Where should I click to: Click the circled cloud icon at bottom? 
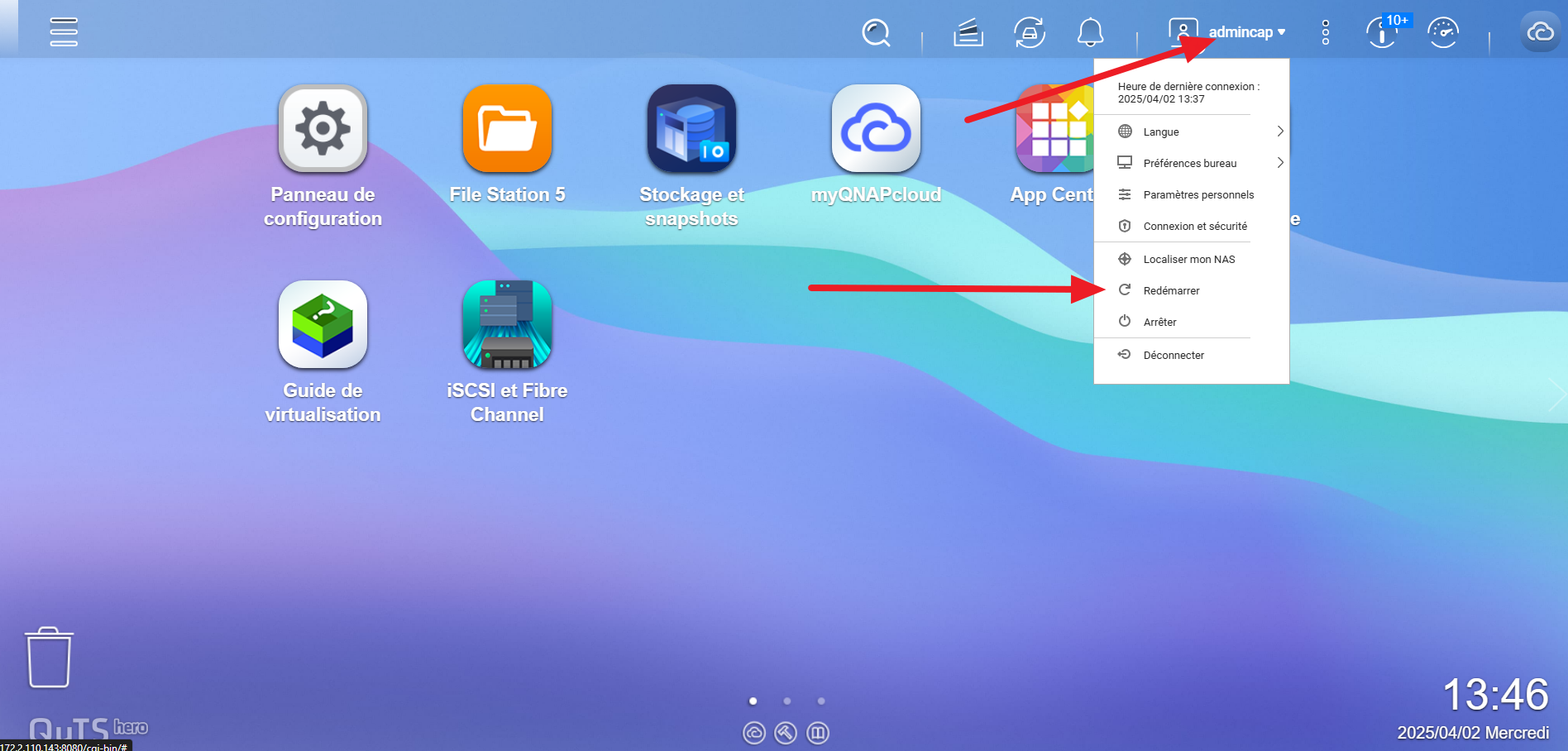(754, 733)
